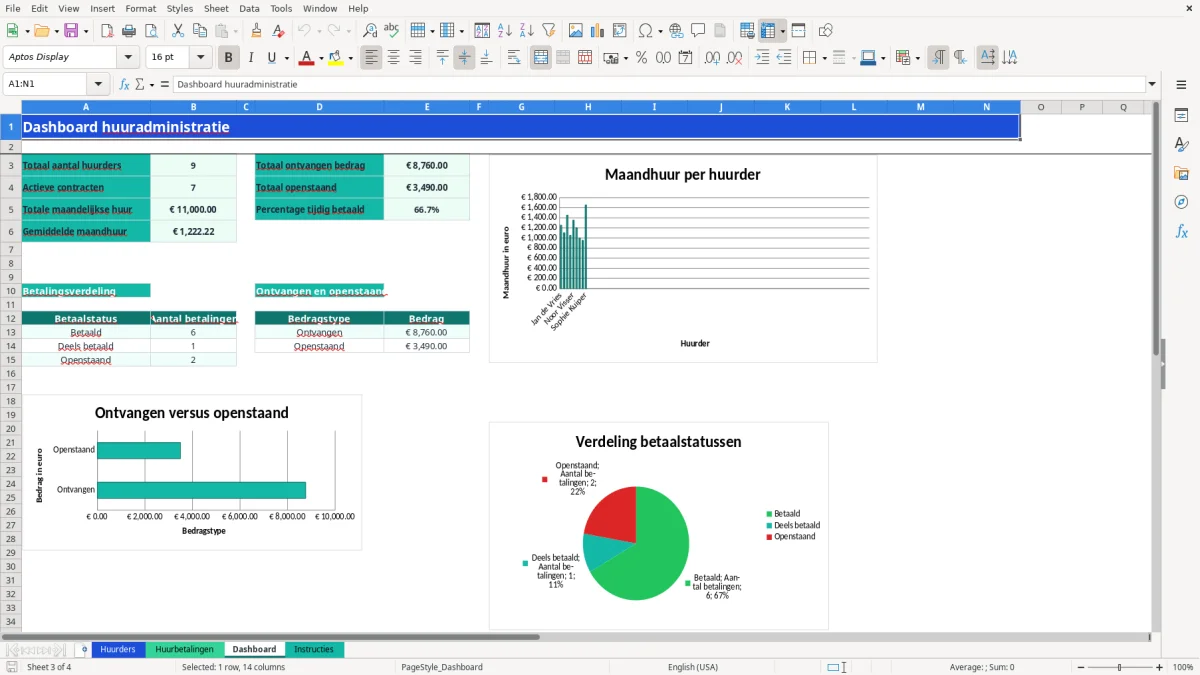Viewport: 1200px width, 675px height.
Task: Toggle Align Right
Action: pyautogui.click(x=415, y=58)
